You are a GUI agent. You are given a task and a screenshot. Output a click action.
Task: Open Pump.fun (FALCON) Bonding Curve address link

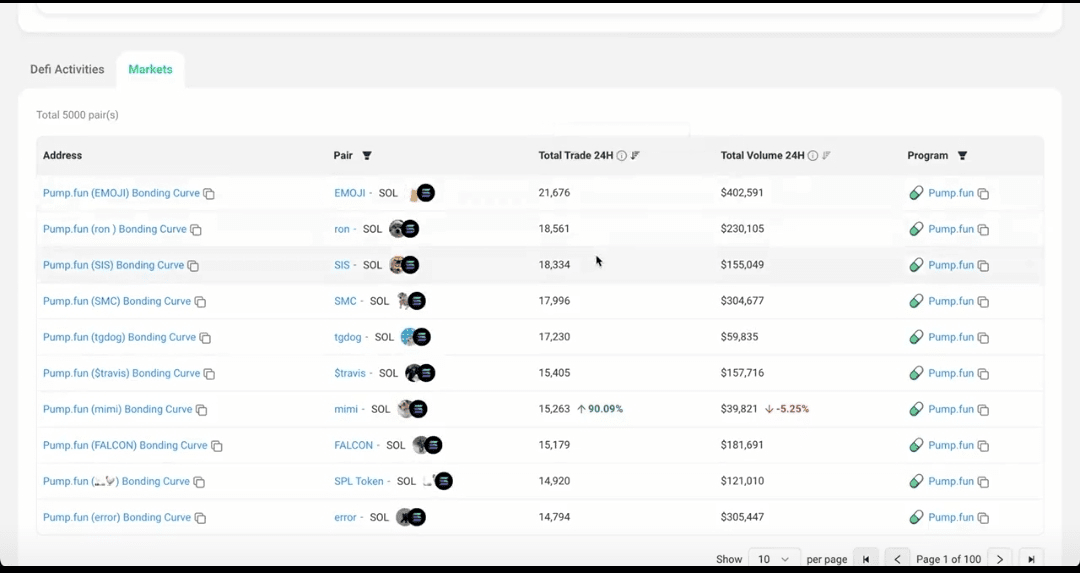pos(125,445)
